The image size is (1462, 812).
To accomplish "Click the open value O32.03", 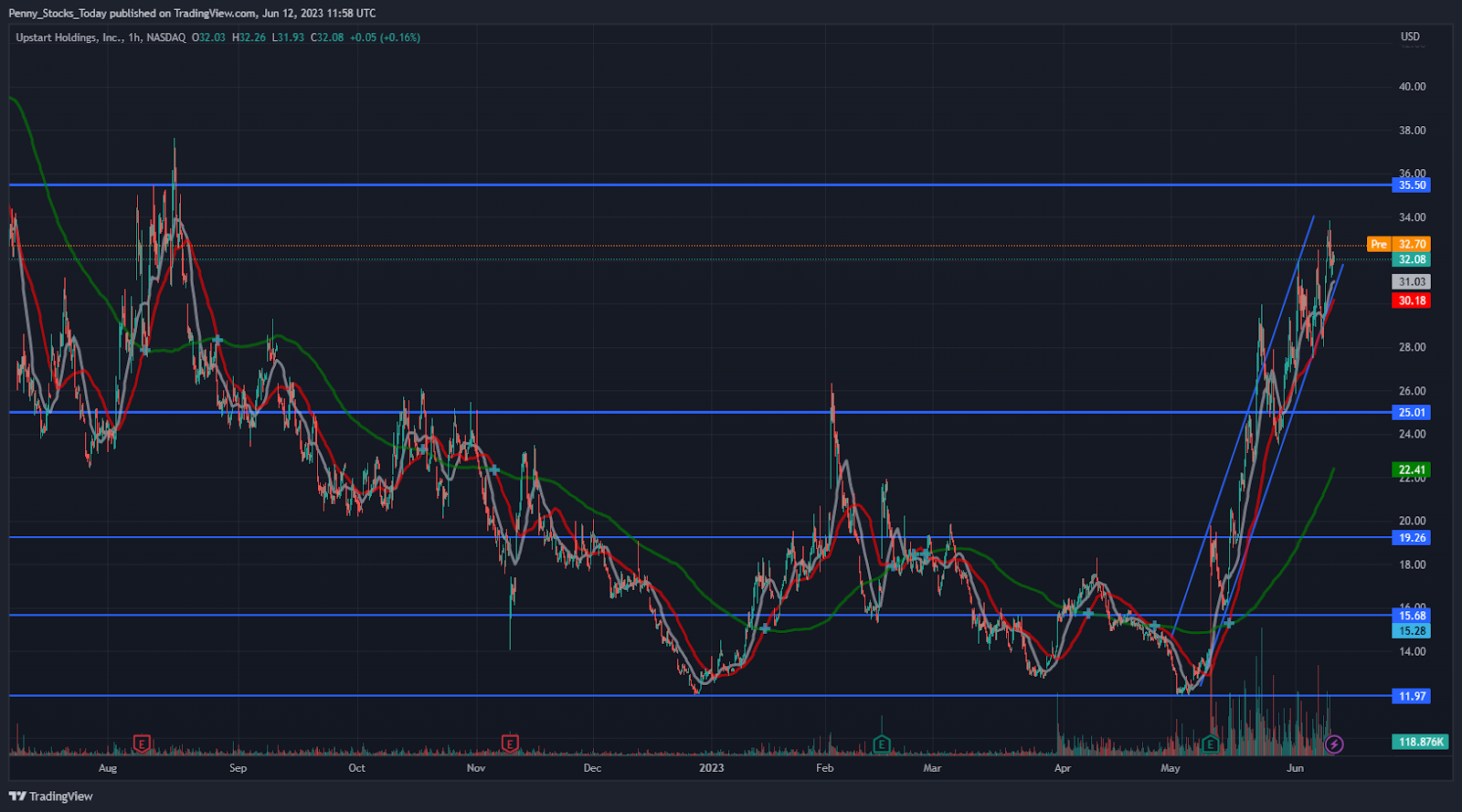I will [208, 37].
